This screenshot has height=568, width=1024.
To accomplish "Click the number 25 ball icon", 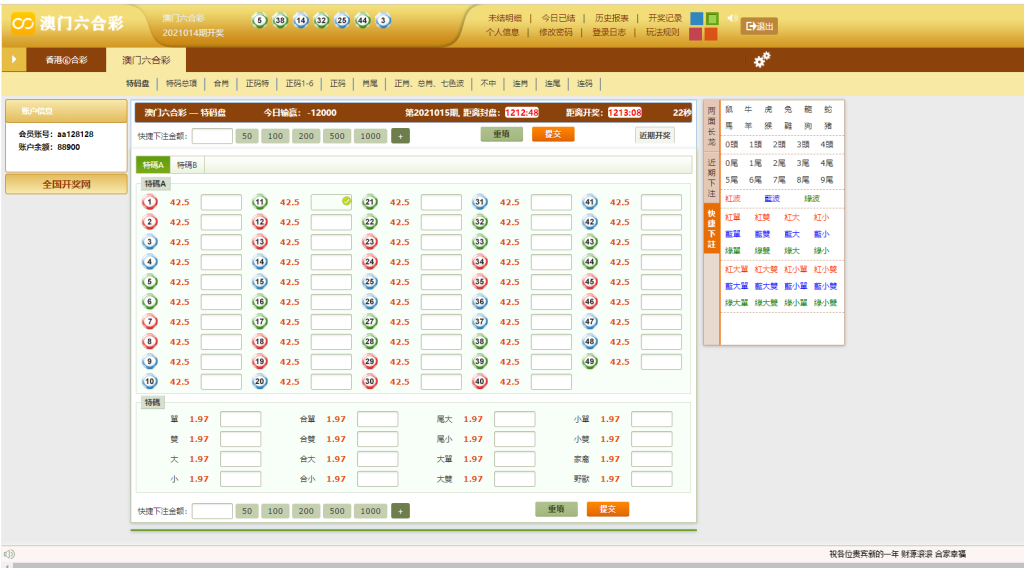I will coord(370,282).
